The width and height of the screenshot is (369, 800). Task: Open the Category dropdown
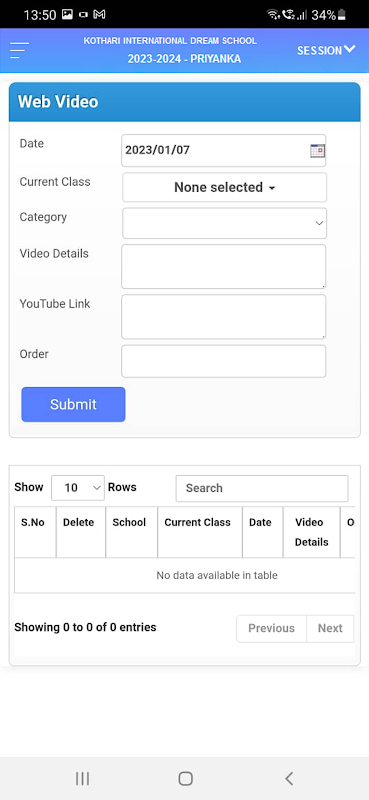tap(225, 223)
